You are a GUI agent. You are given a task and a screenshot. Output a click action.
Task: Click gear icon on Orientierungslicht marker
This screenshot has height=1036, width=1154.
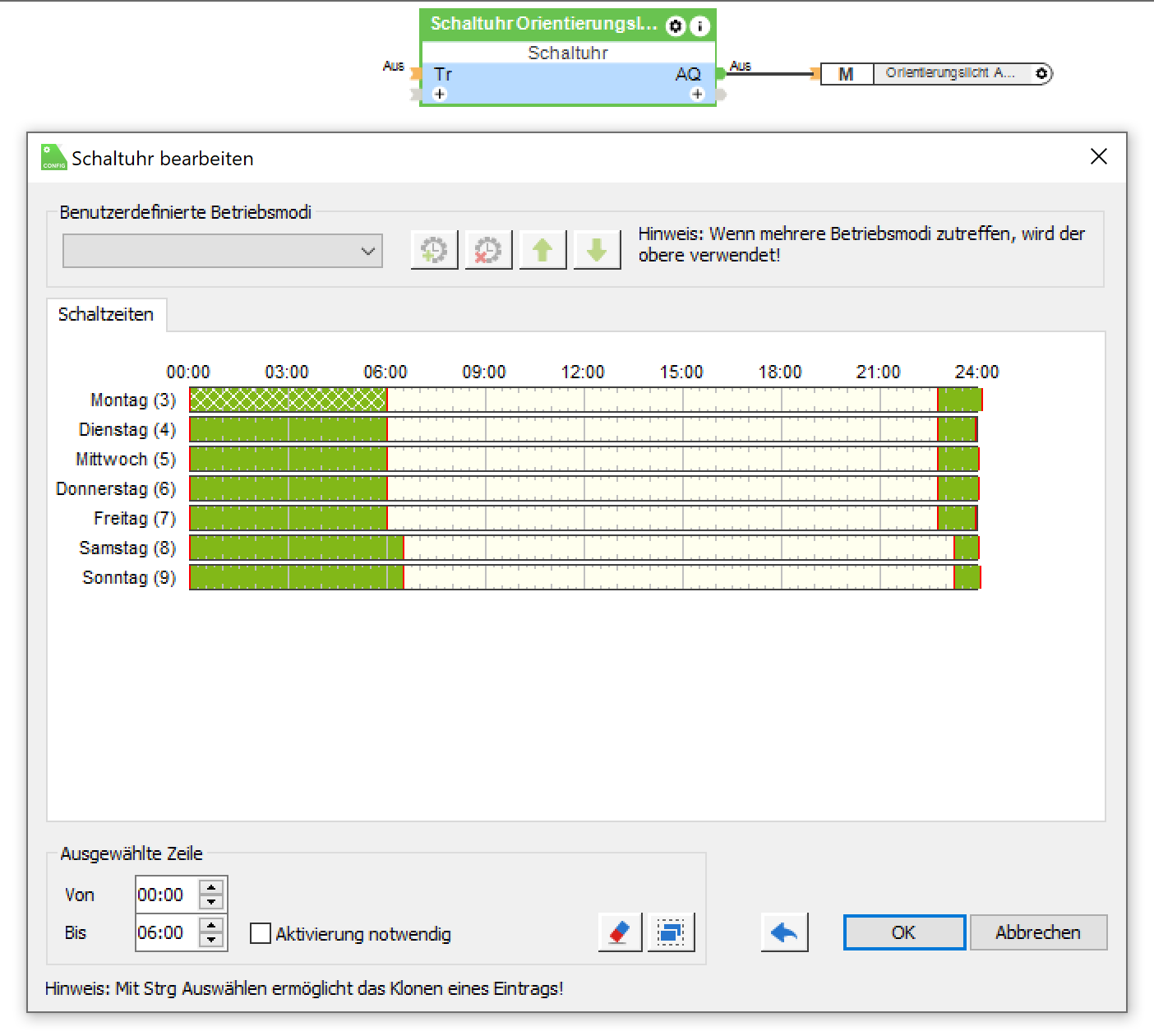pyautogui.click(x=1041, y=74)
